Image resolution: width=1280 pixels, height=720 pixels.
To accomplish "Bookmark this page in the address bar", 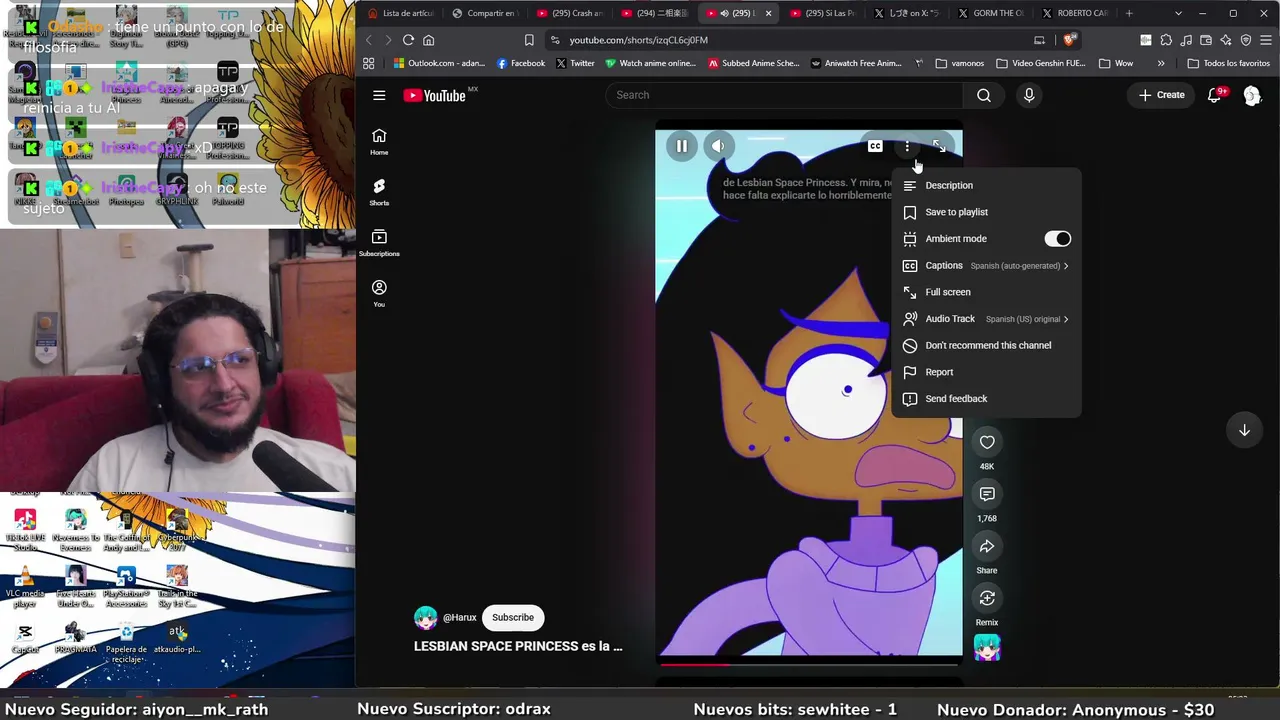I will coord(529,40).
